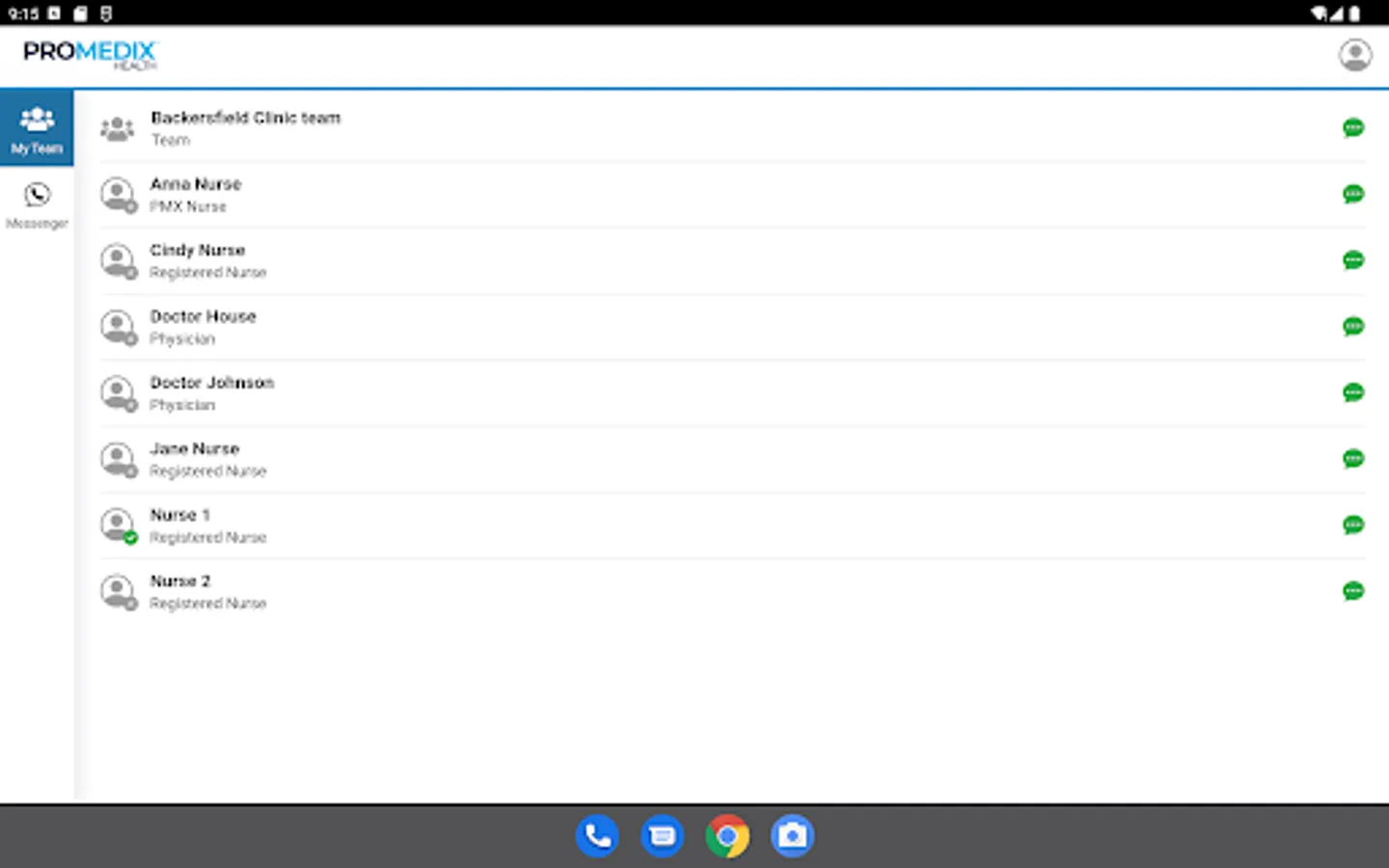
Task: Tap Doctor Johnson's avatar icon
Action: (119, 393)
